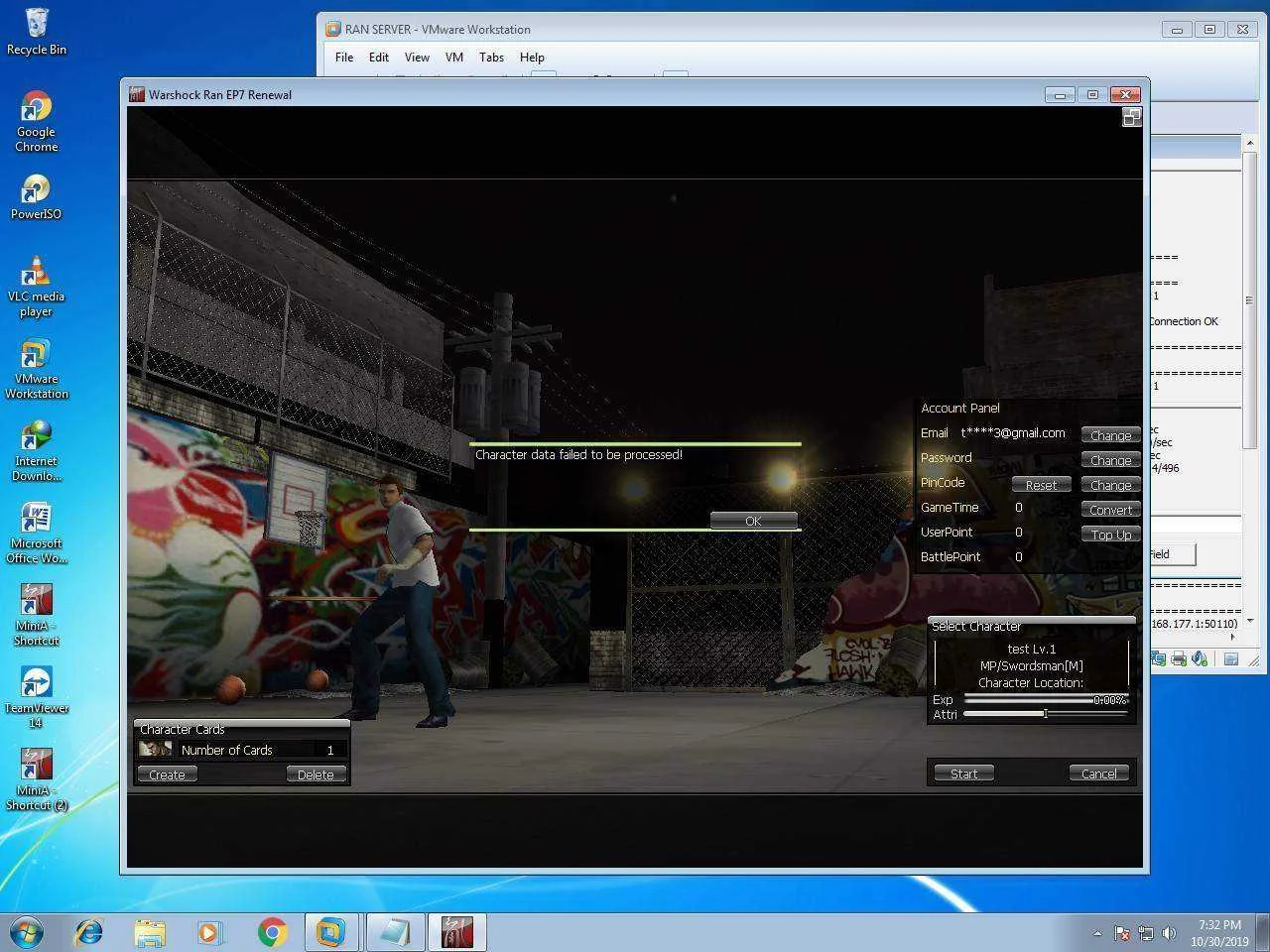Click OK on the character data error dialog

pos(753,521)
